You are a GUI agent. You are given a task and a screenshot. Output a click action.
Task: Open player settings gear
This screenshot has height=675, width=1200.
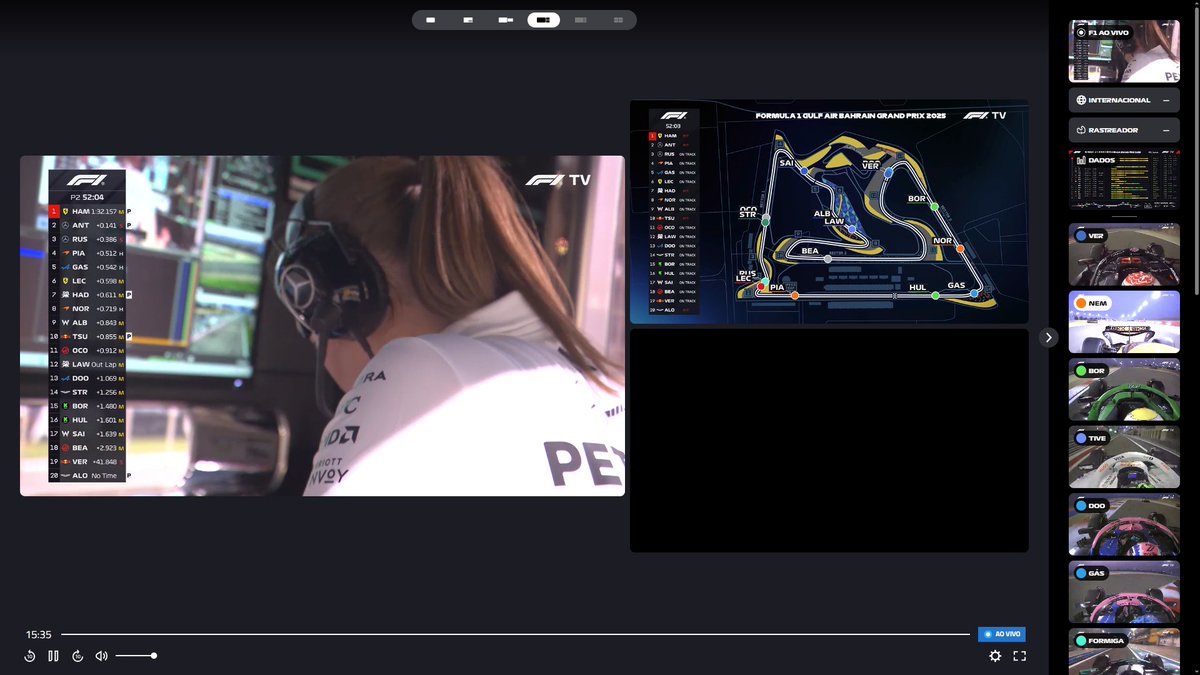click(995, 656)
